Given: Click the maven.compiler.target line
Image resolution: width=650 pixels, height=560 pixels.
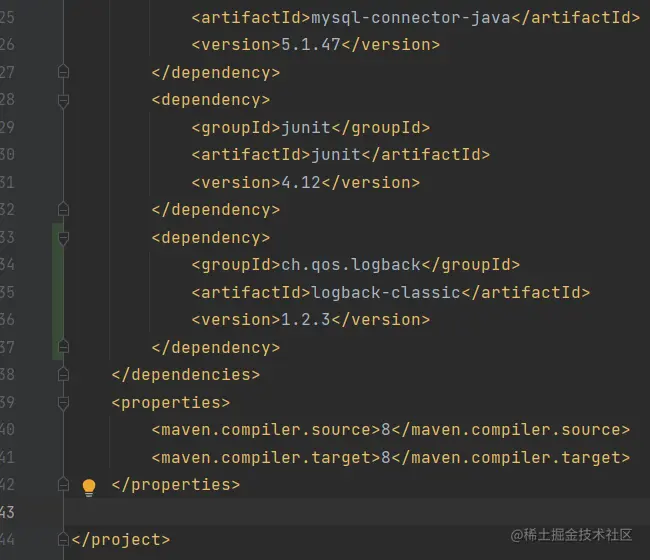Looking at the screenshot, I should click(x=390, y=458).
